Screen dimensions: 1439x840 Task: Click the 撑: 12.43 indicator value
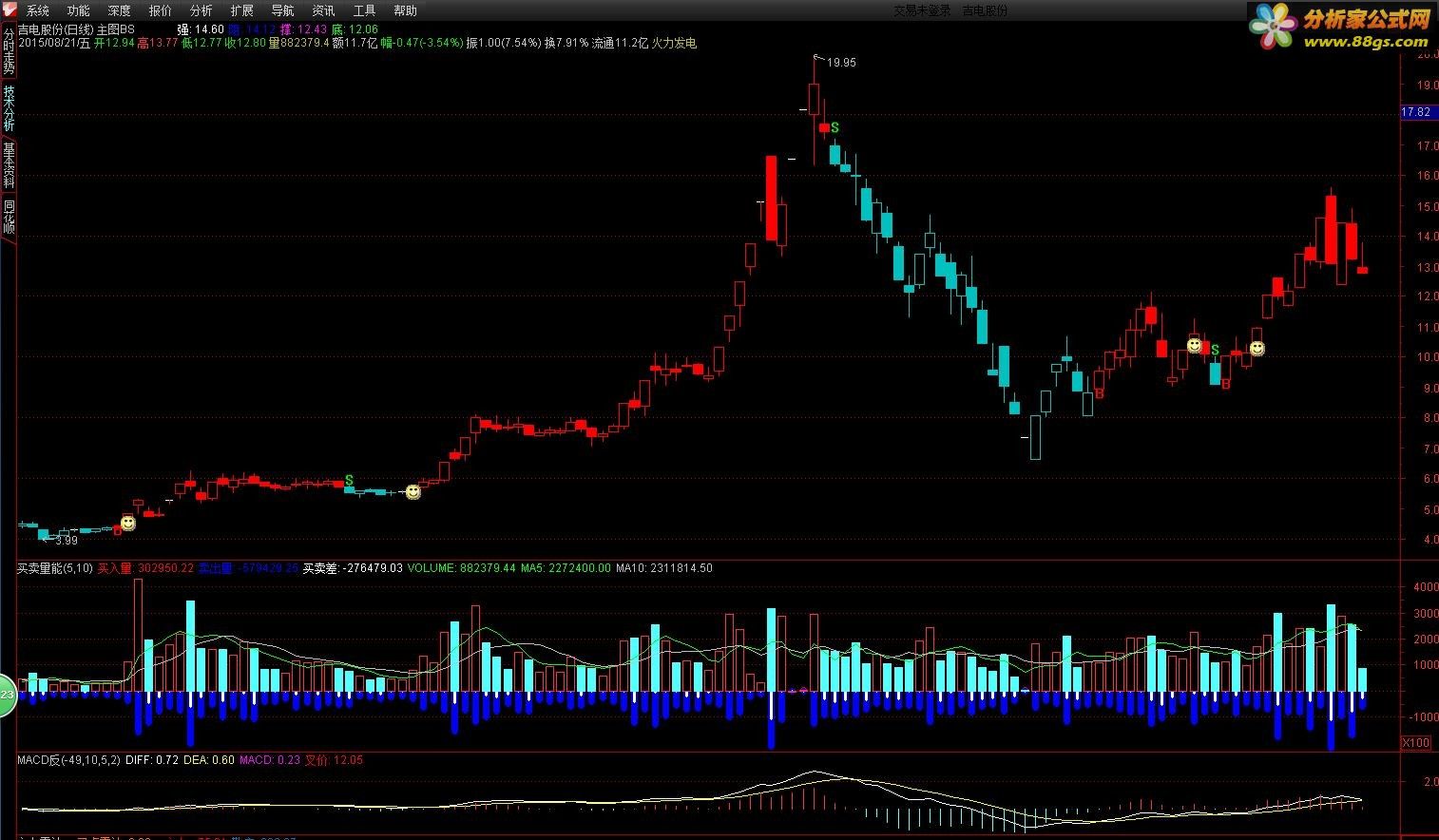(303, 30)
